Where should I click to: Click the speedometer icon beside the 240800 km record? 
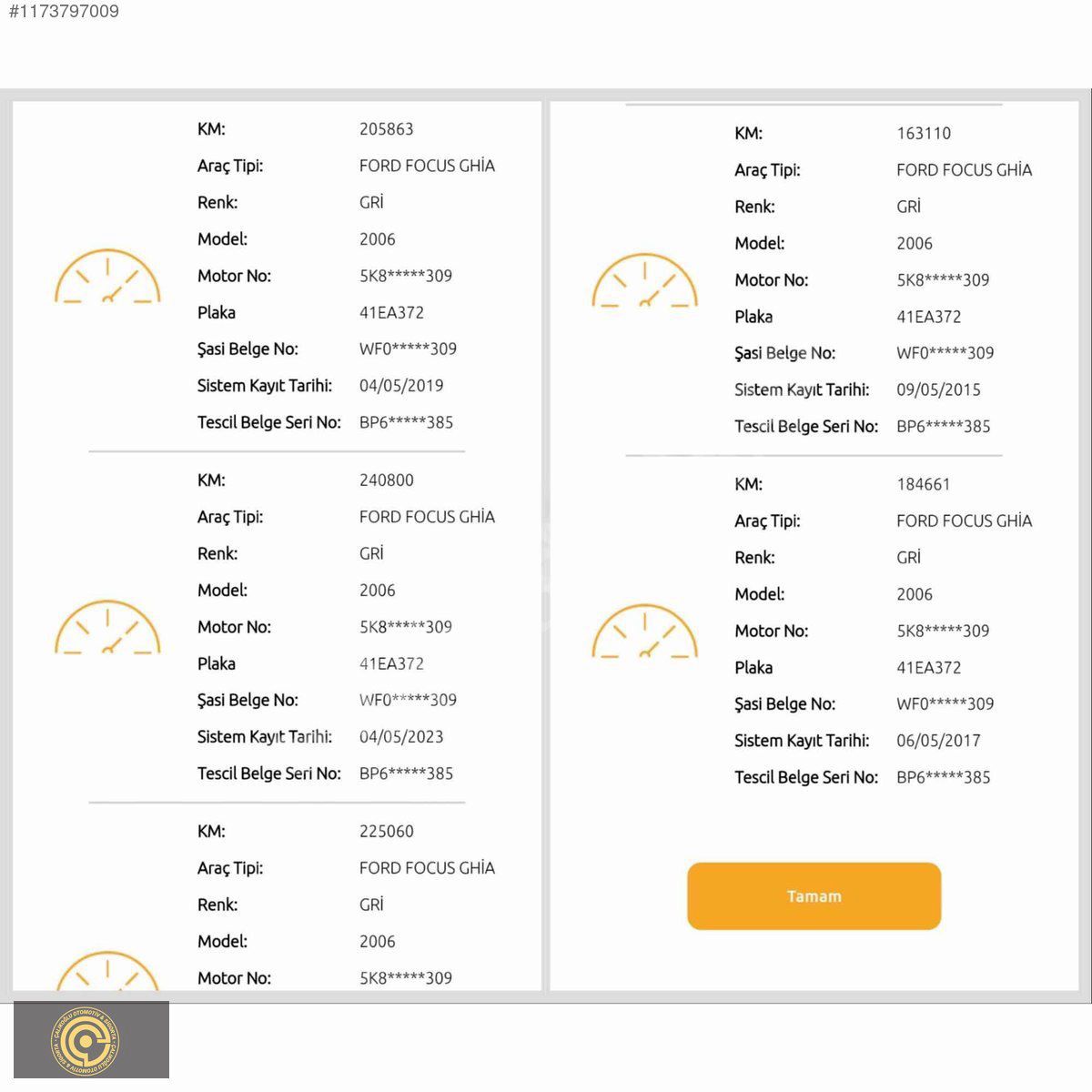(x=107, y=627)
